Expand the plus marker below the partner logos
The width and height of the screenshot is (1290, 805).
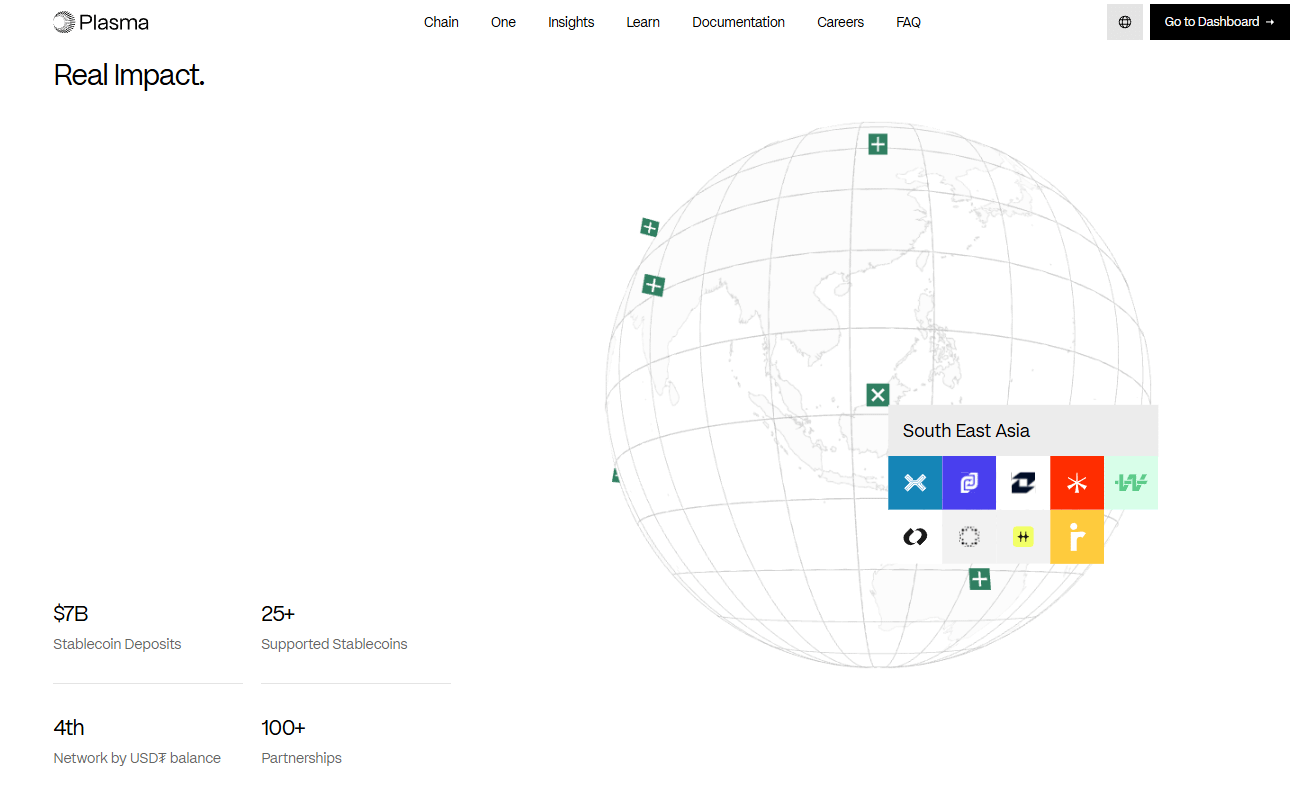[980, 579]
